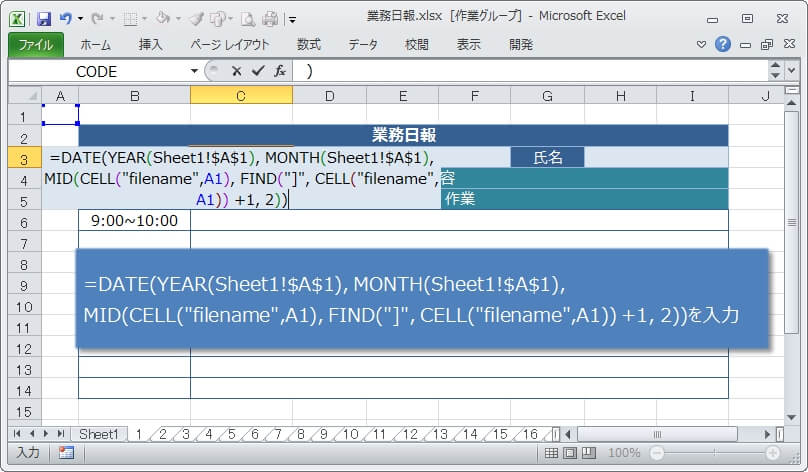
Task: Click the zoom slider in status bar
Action: pos(716,453)
